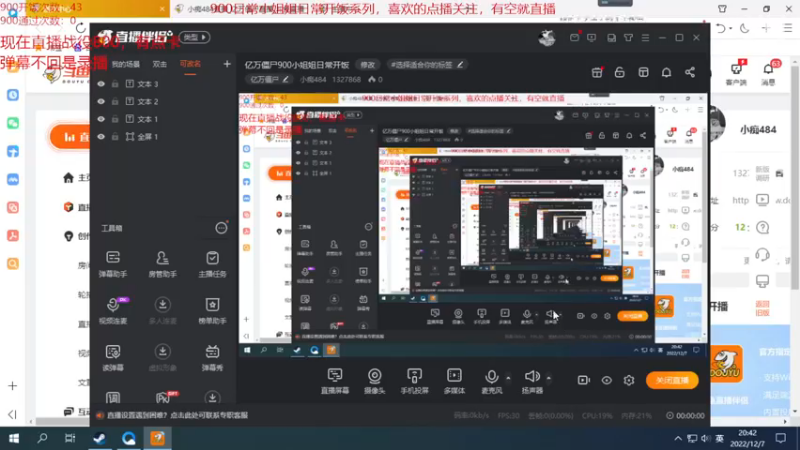800x450 pixels.
Task: Open the share icon in room header
Action: pos(690,72)
